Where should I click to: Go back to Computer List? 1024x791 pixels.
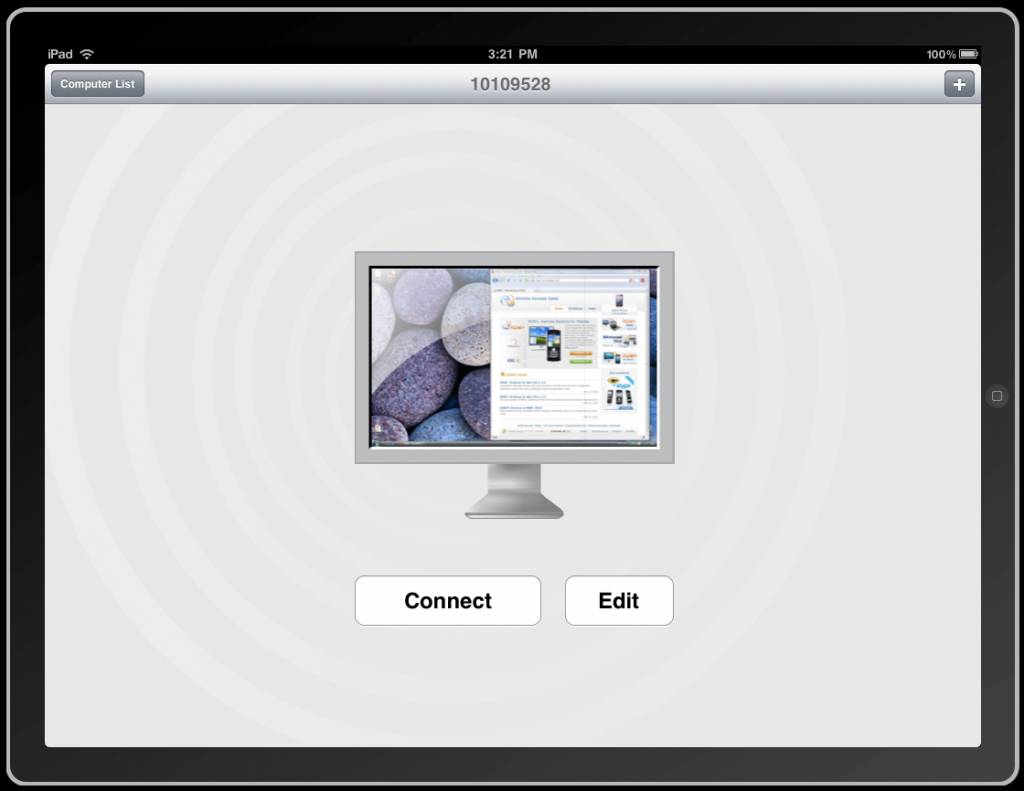(x=97, y=84)
